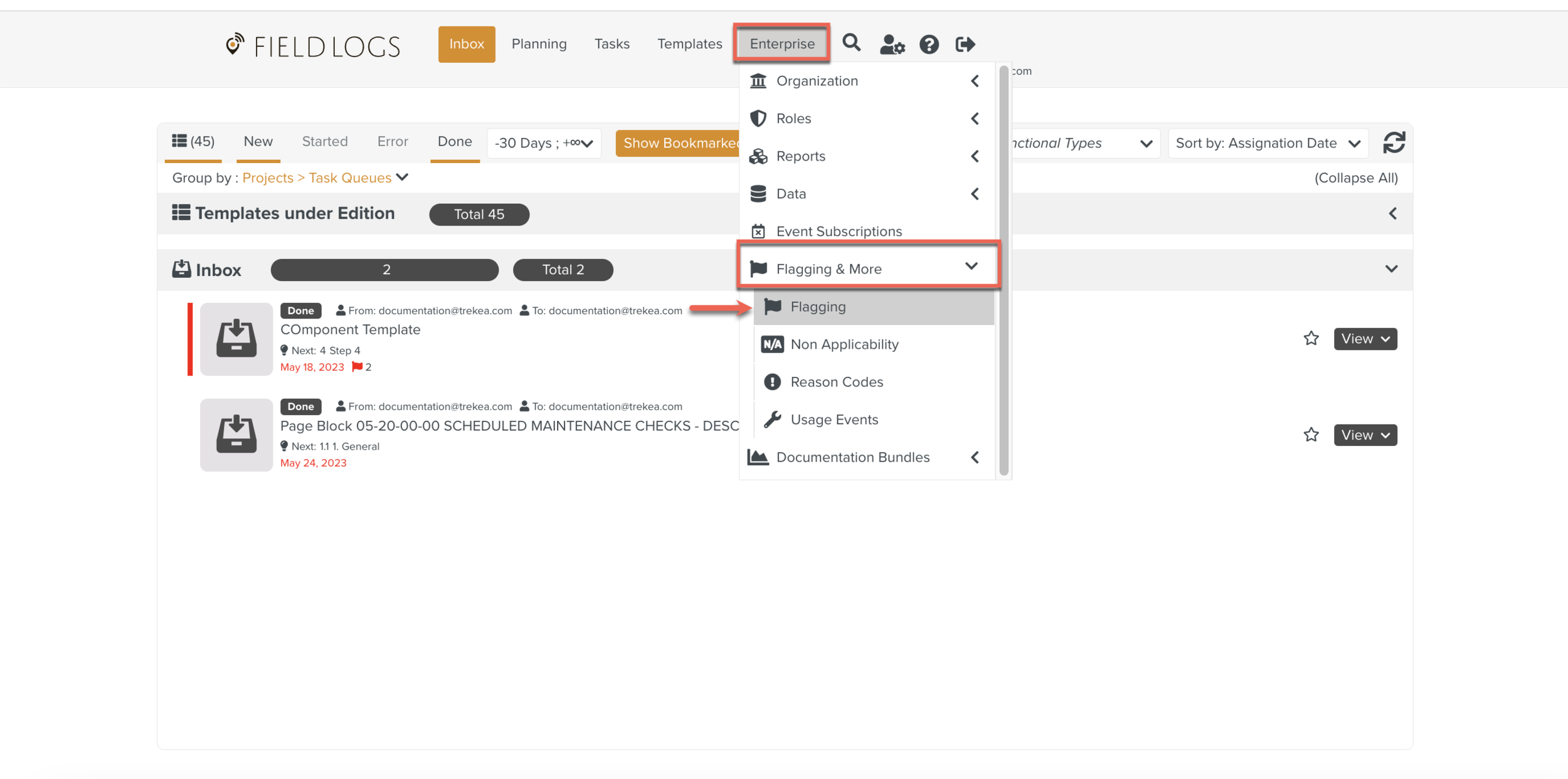This screenshot has height=779, width=1568.
Task: Expand the Data submenu chevron
Action: coord(975,194)
